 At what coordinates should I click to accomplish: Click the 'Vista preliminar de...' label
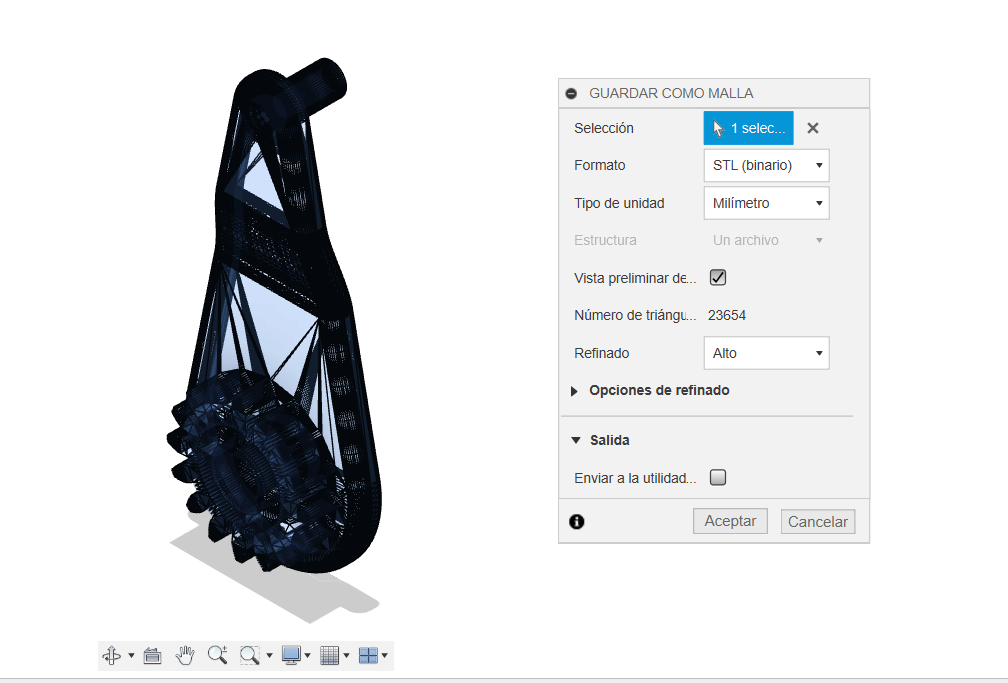pos(635,278)
